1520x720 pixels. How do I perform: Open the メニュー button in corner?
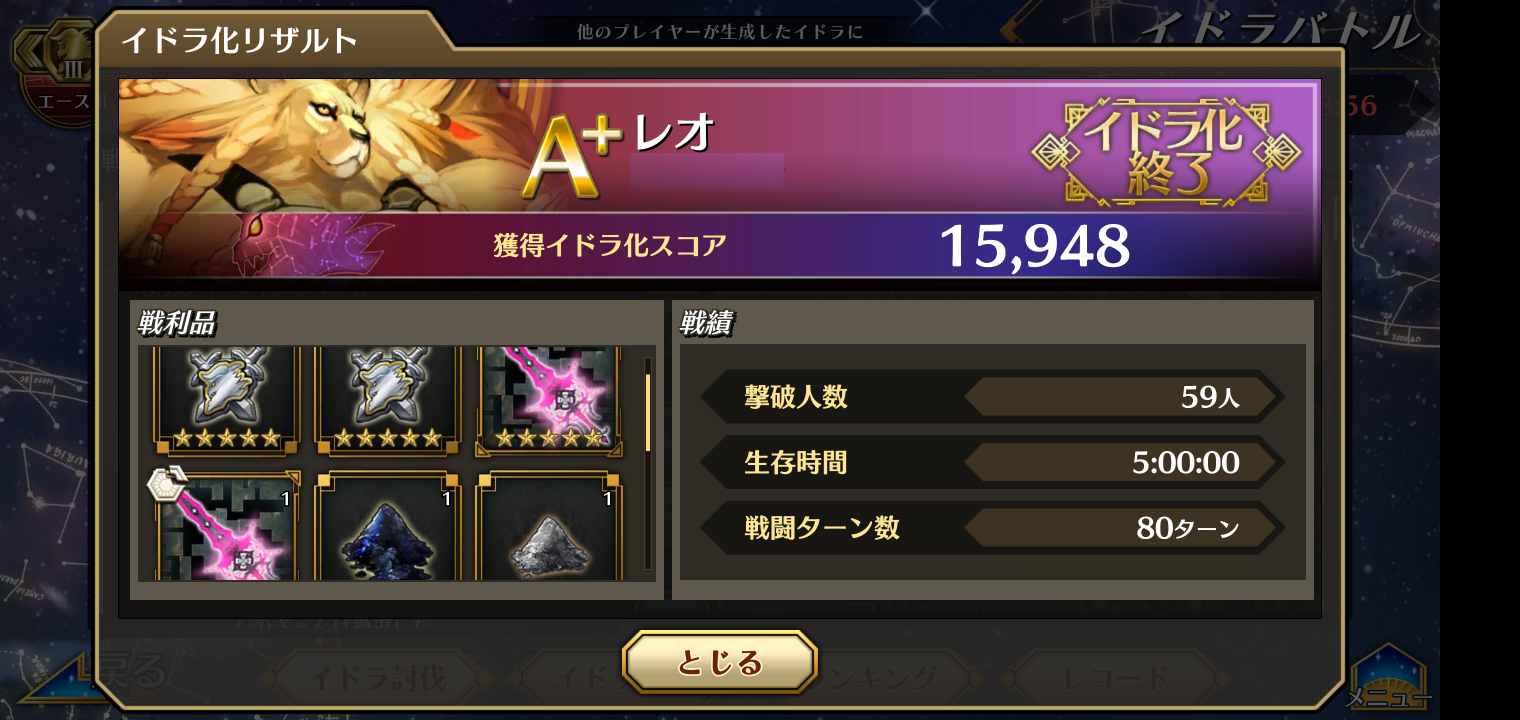click(x=1389, y=679)
